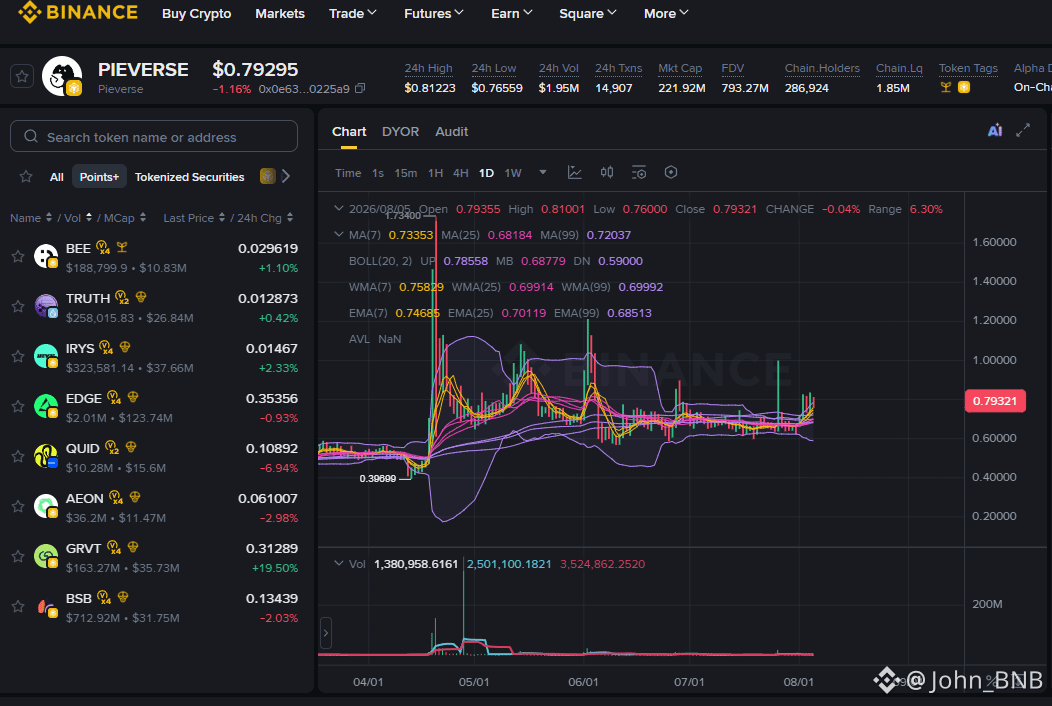This screenshot has height=706, width=1052.
Task: Click the EDGE token icon
Action: pos(46,406)
